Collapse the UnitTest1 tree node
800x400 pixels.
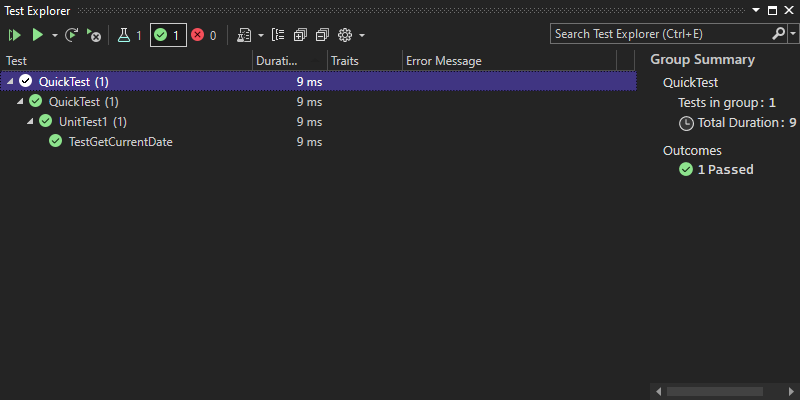point(30,121)
